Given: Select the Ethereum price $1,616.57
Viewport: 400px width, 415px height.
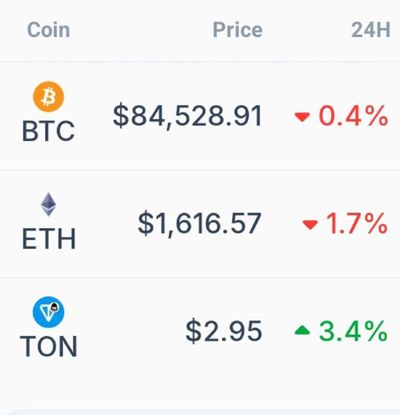Looking at the screenshot, I should (200, 224).
